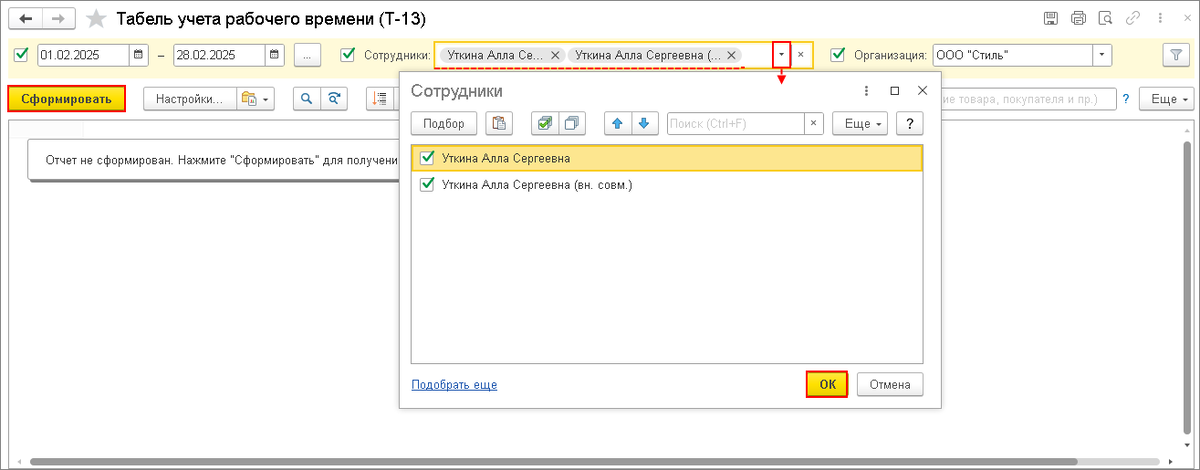
Task: Toggle the Сотрудники filter checkbox
Action: pyautogui.click(x=348, y=55)
